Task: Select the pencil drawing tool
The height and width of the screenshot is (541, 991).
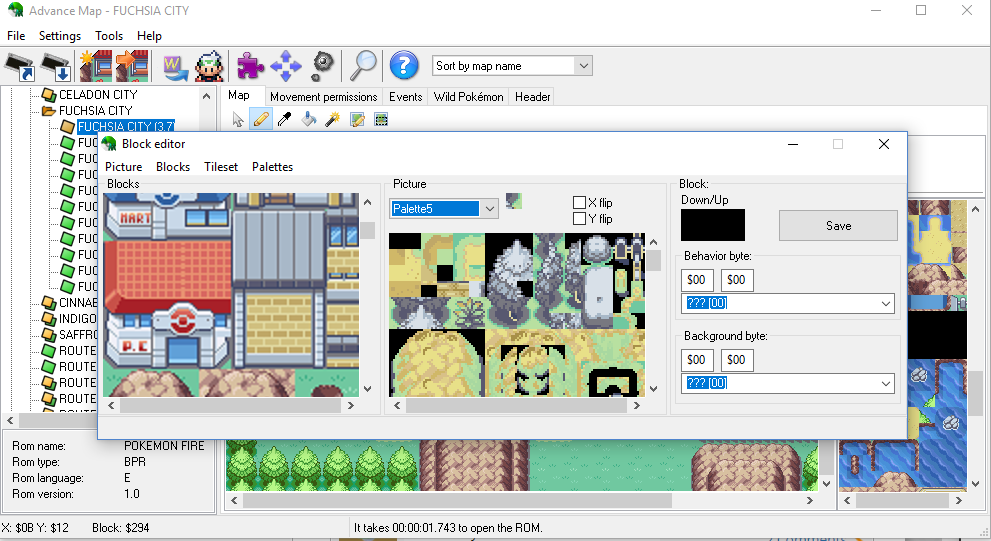Action: (x=261, y=119)
